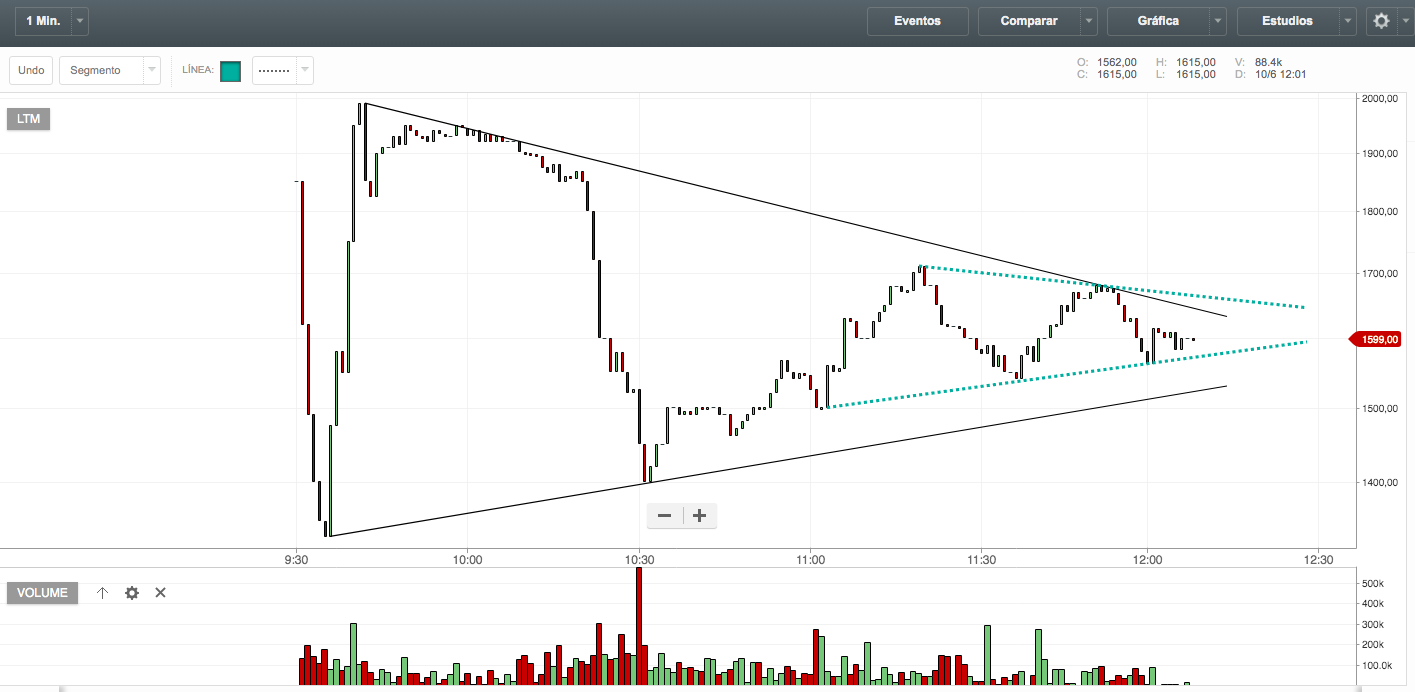Viewport: 1415px width, 692px height.
Task: Click the 1400,00 price axis label
Action: click(x=1381, y=482)
